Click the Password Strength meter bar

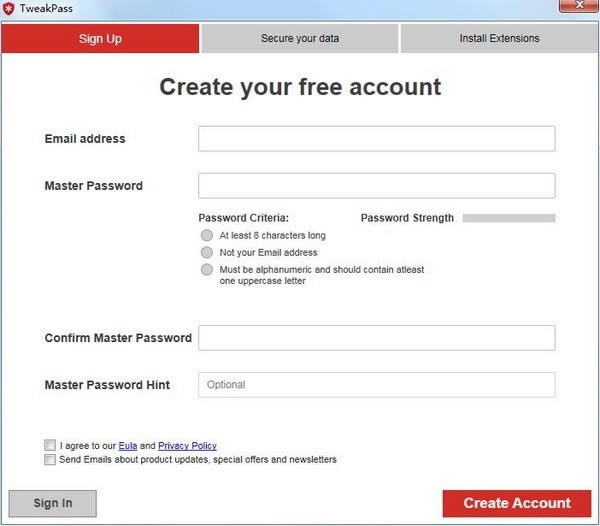tap(508, 218)
